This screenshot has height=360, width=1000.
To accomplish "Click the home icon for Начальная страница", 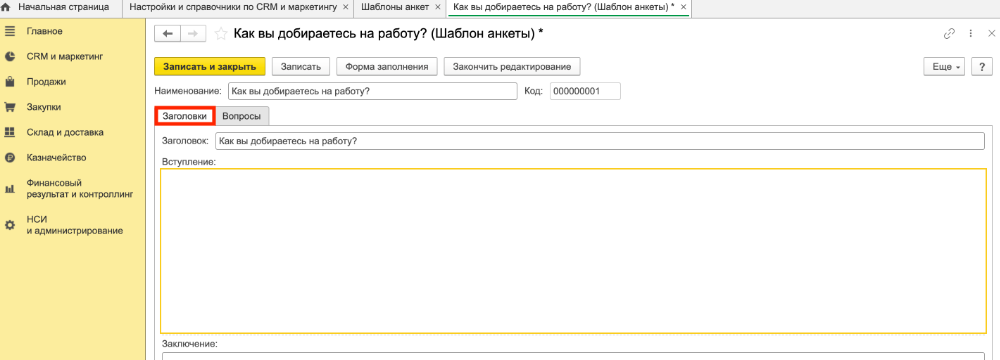I will click(9, 8).
